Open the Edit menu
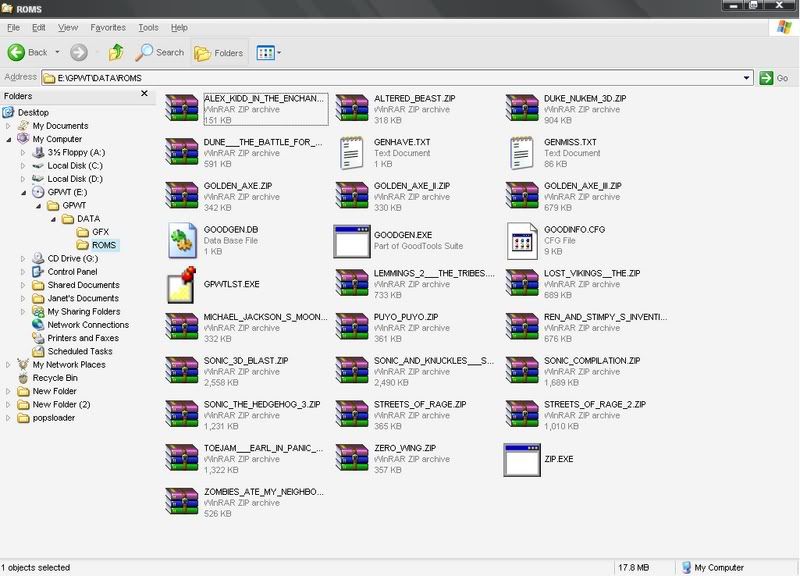This screenshot has height=576, width=800. coord(38,28)
